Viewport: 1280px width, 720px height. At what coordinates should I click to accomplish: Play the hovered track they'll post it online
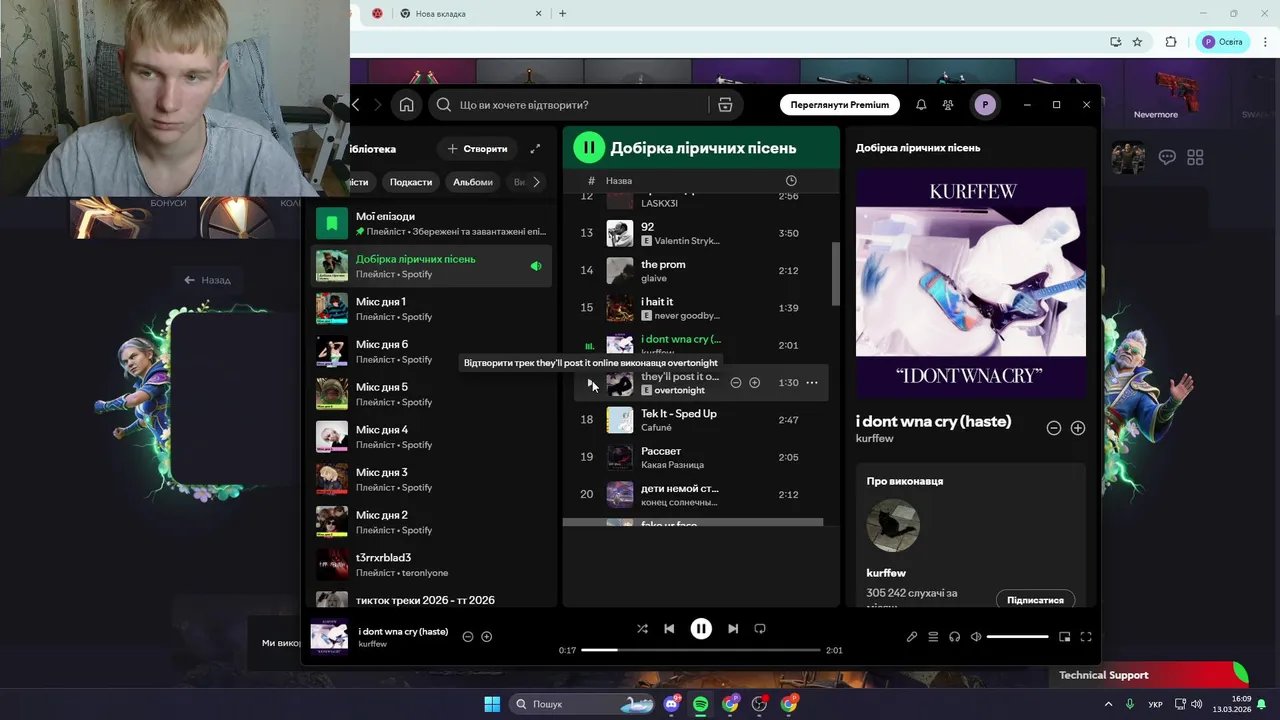click(589, 382)
